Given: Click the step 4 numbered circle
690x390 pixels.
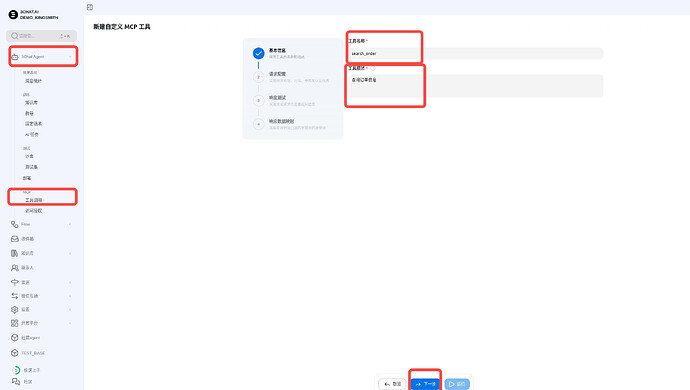Looking at the screenshot, I should tap(258, 124).
